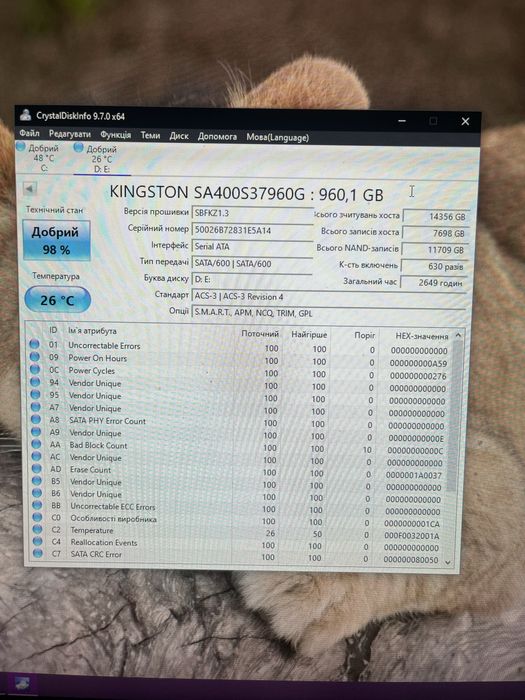Viewport: 525px width, 700px height.
Task: Select the Bad Block Count attribute name
Action: [x=98, y=445]
